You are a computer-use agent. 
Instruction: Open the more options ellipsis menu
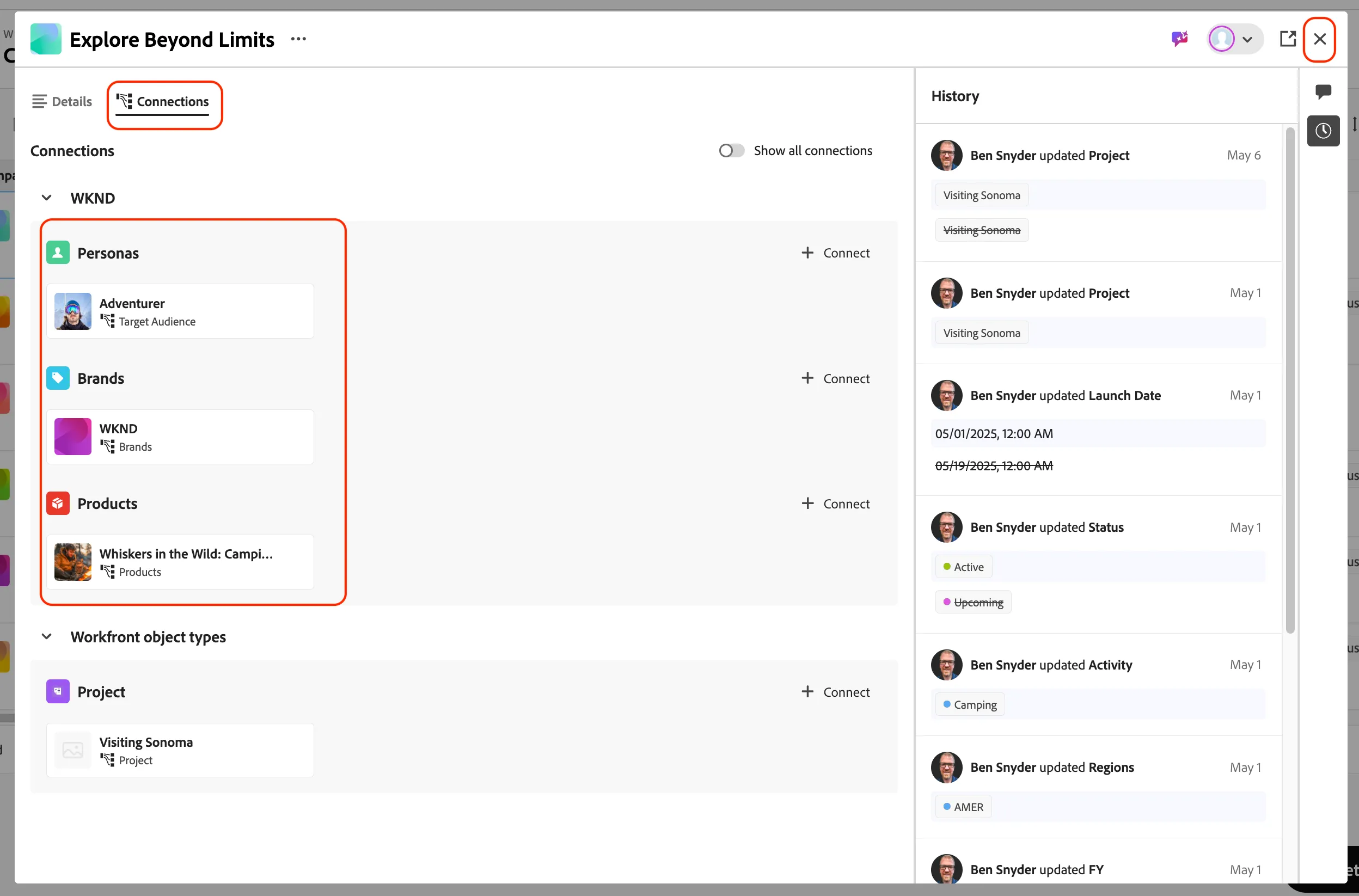(298, 39)
